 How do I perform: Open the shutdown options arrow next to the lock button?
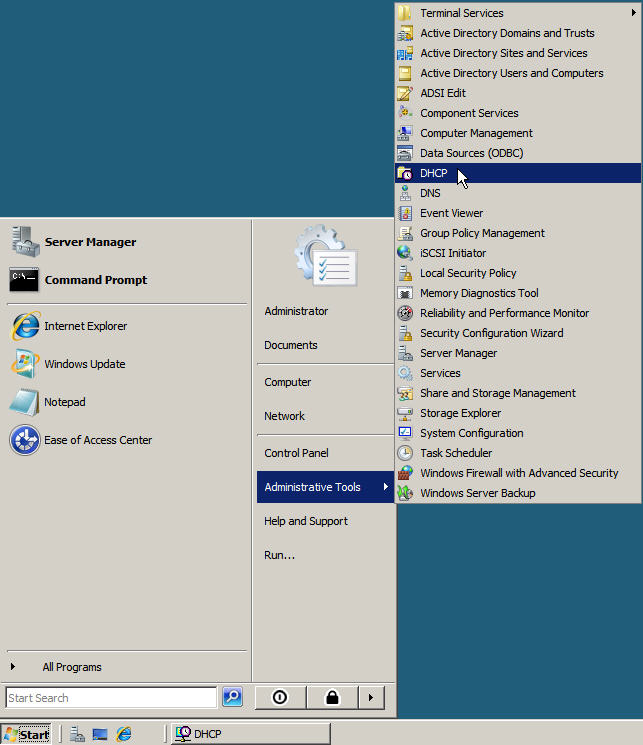[x=371, y=697]
